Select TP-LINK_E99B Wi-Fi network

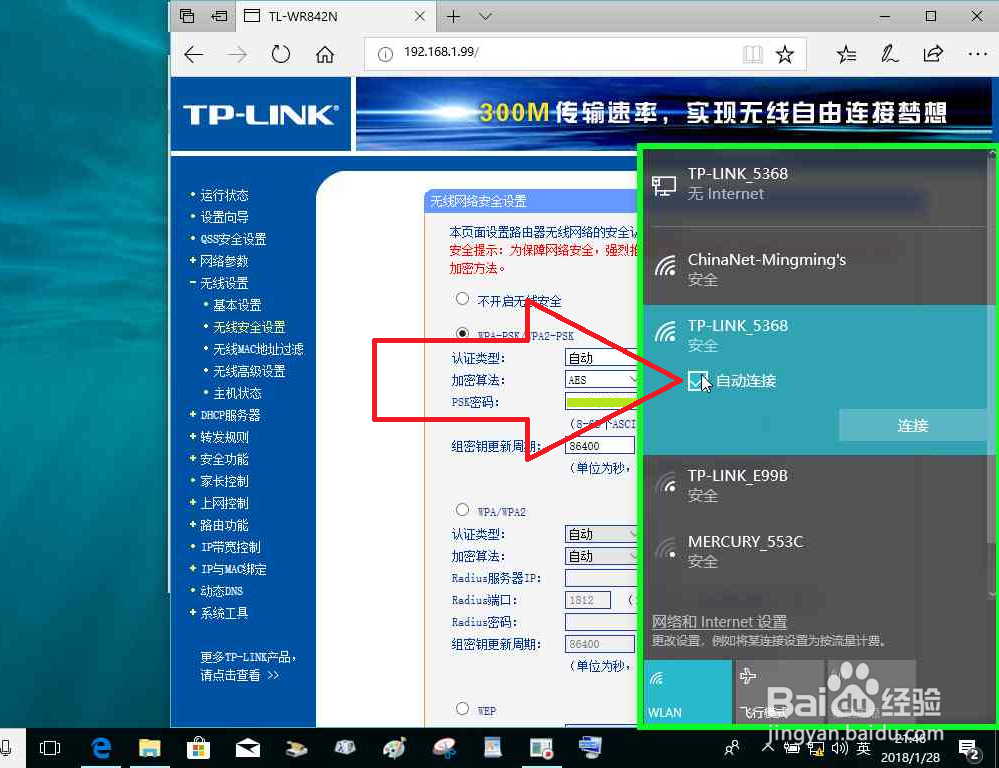pos(816,486)
